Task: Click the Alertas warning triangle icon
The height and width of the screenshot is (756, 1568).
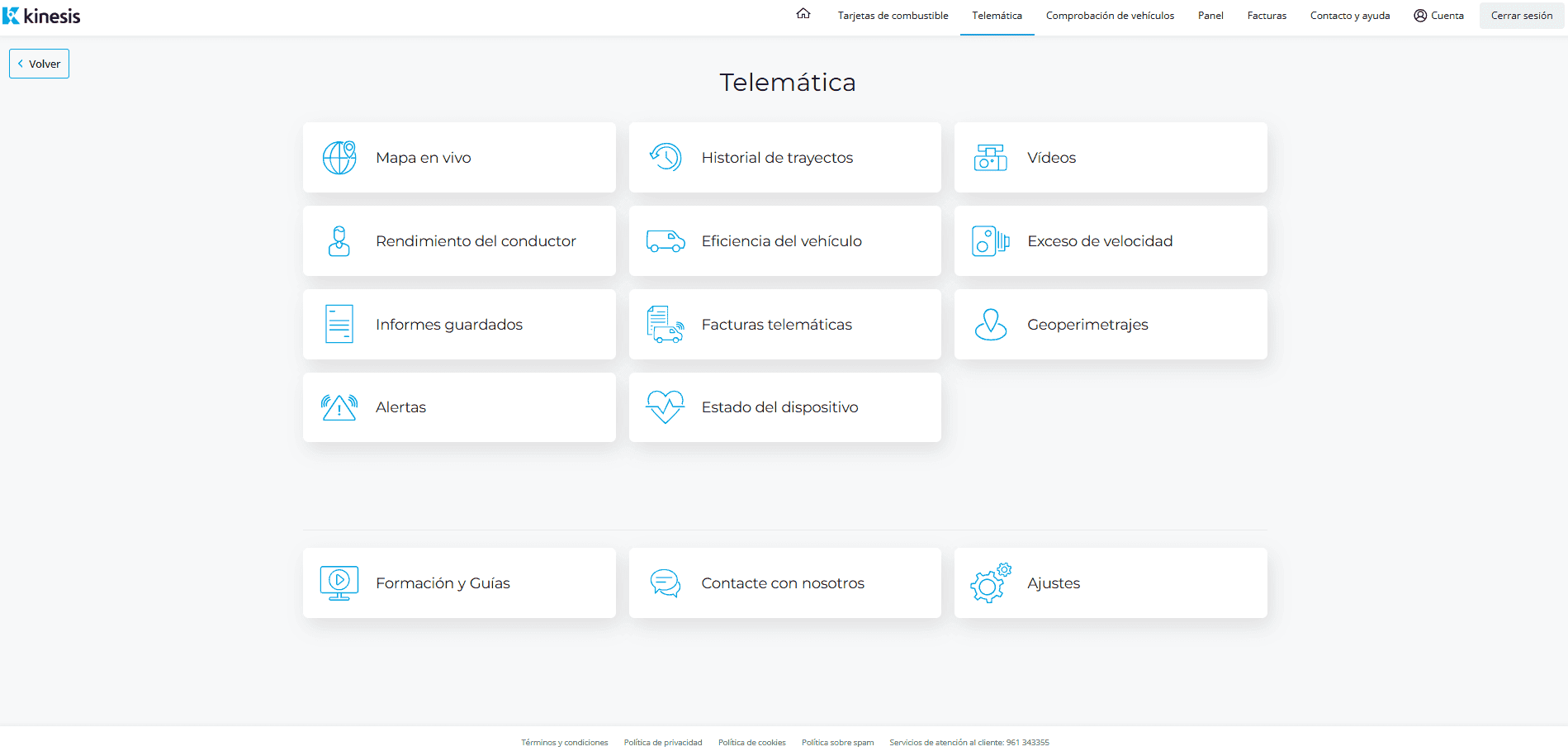Action: click(339, 407)
